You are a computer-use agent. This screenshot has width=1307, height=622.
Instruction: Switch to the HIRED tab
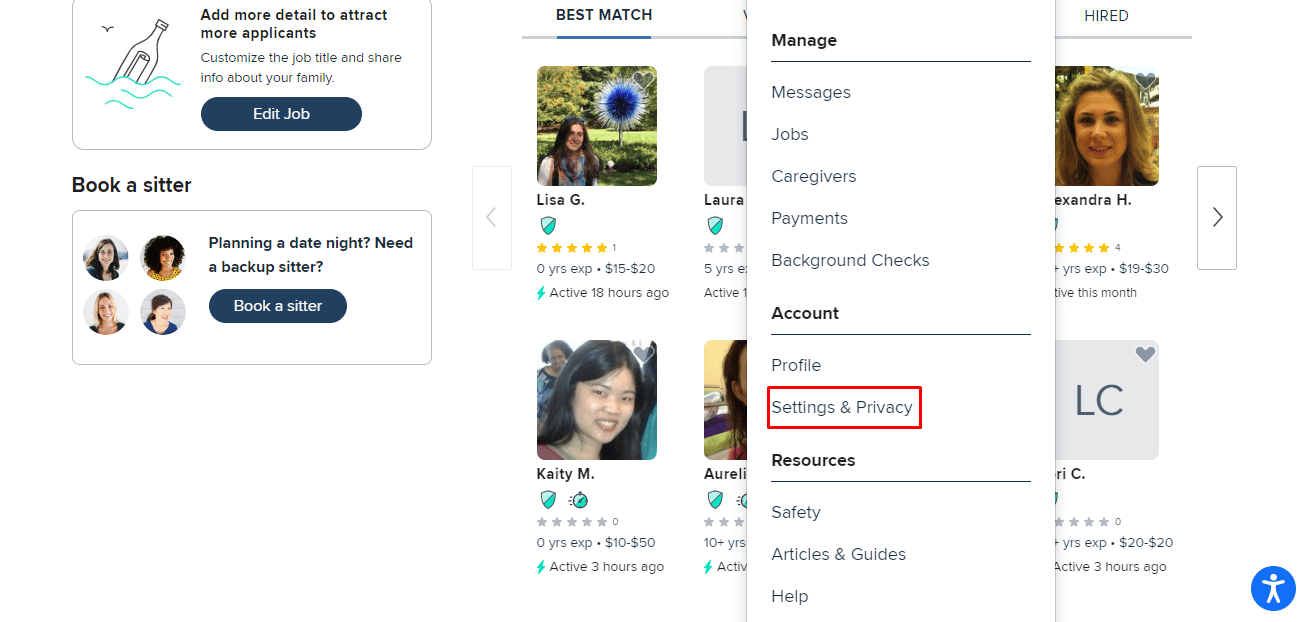(x=1106, y=16)
